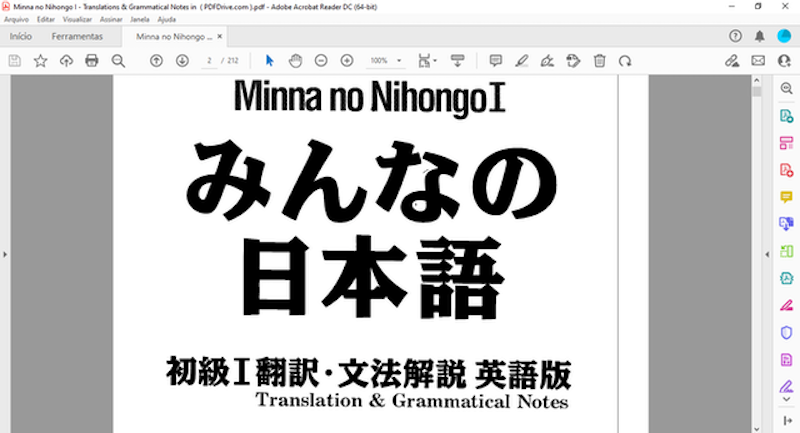The height and width of the screenshot is (433, 800).
Task: Send file by email envelope icon
Action: point(758,61)
